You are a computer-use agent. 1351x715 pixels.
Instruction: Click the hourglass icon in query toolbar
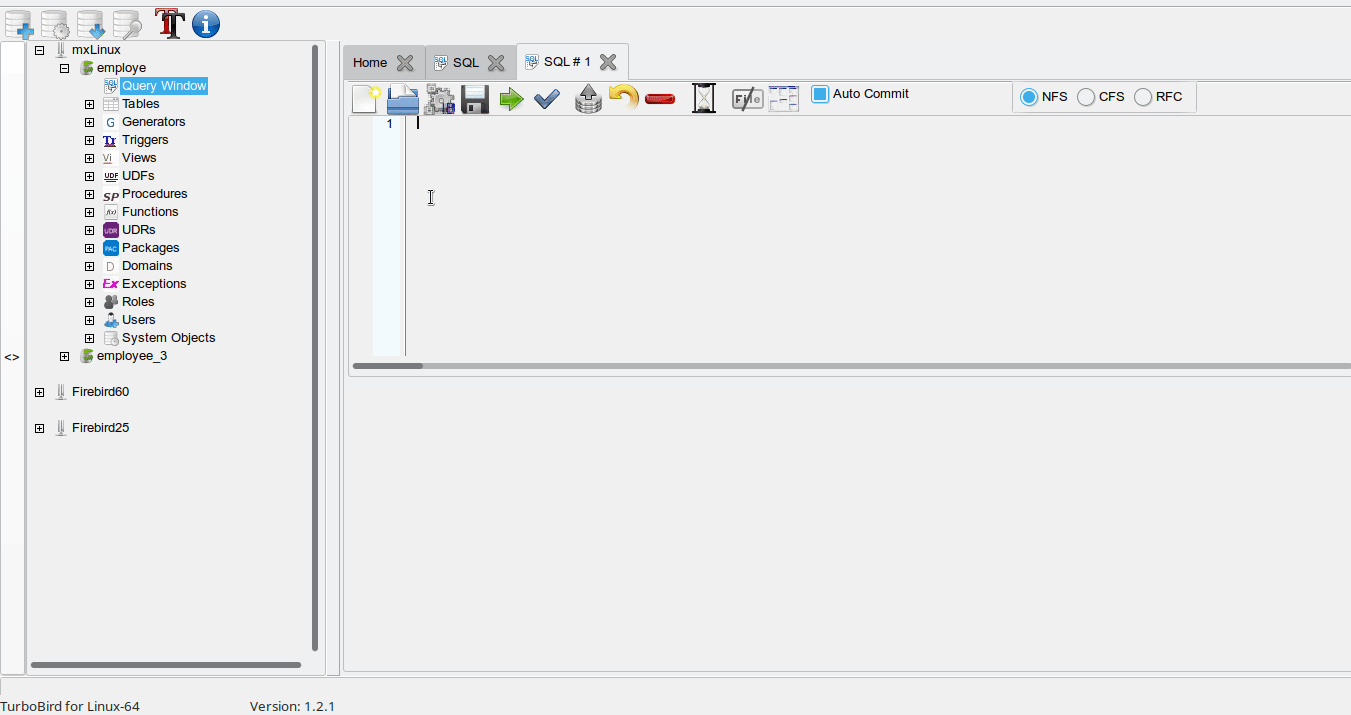tap(704, 98)
